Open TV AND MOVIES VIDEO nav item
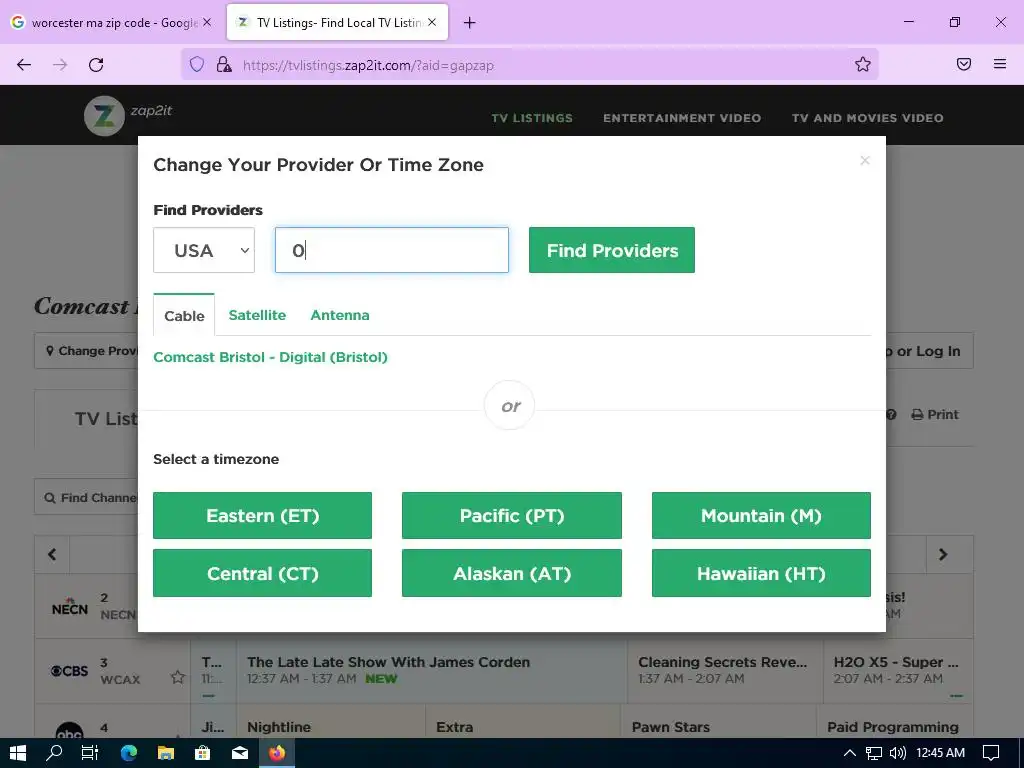Image resolution: width=1024 pixels, height=768 pixels. 867,118
